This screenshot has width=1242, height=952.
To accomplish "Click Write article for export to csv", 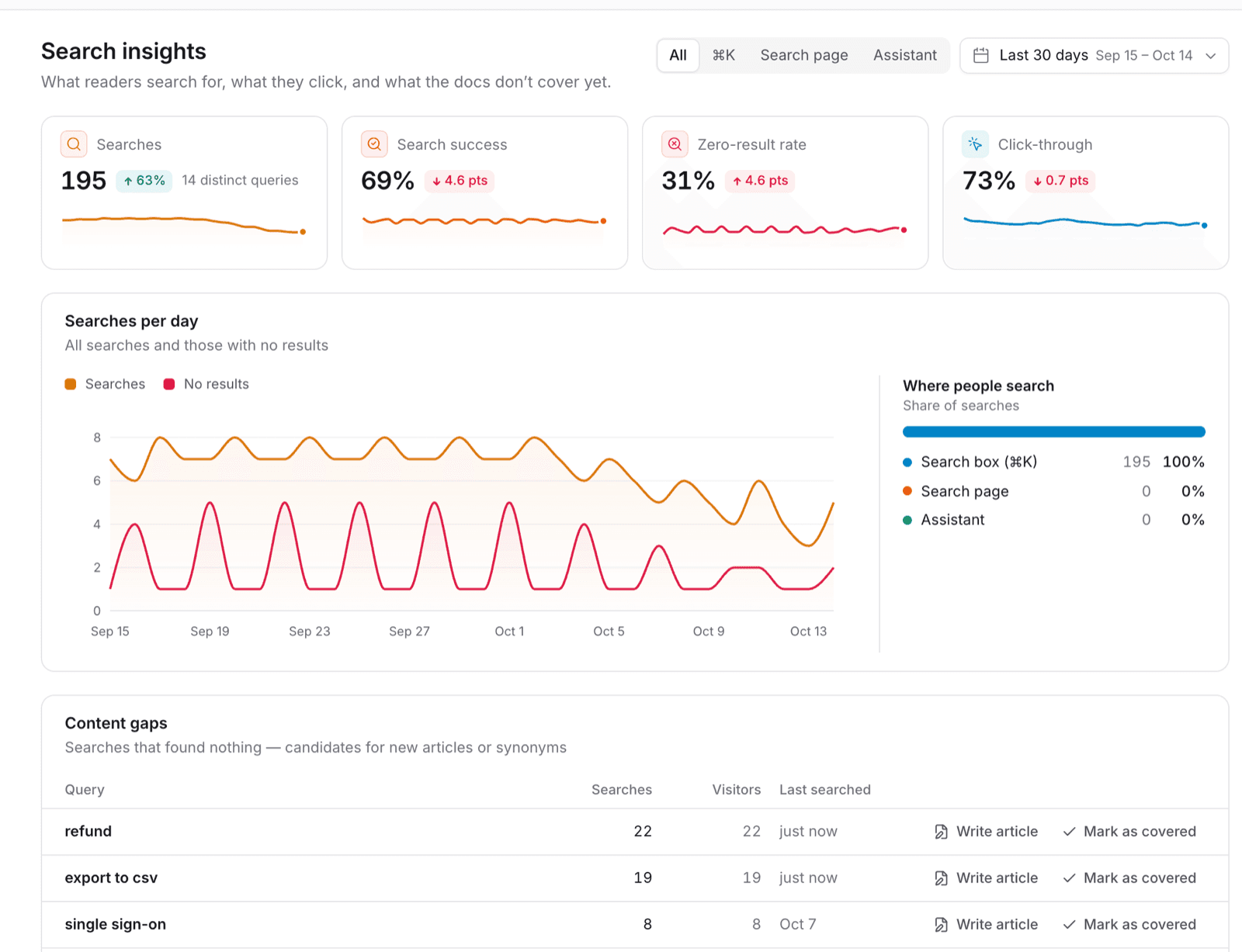I will click(x=986, y=878).
